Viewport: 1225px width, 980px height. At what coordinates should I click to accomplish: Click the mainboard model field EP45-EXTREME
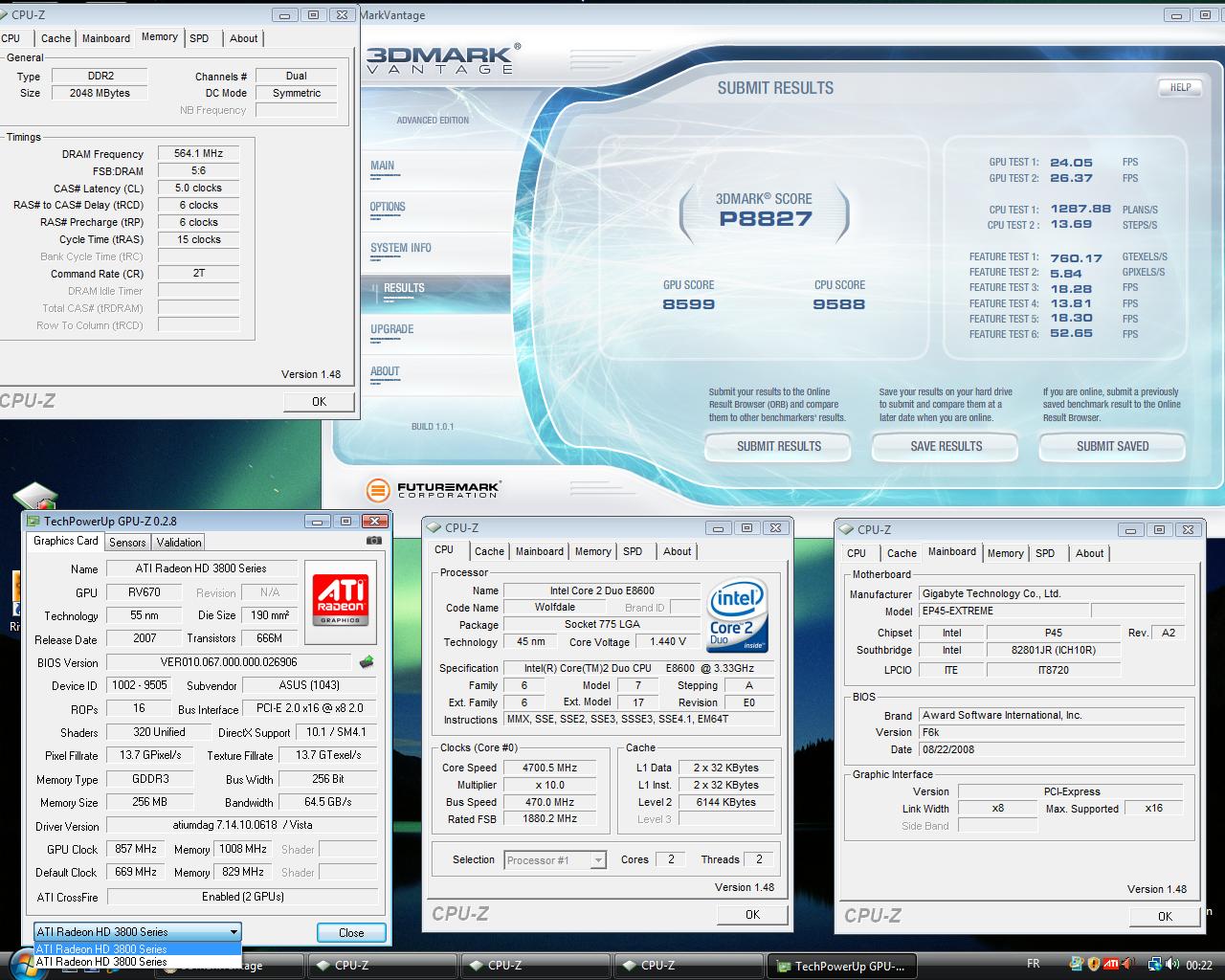(1003, 612)
